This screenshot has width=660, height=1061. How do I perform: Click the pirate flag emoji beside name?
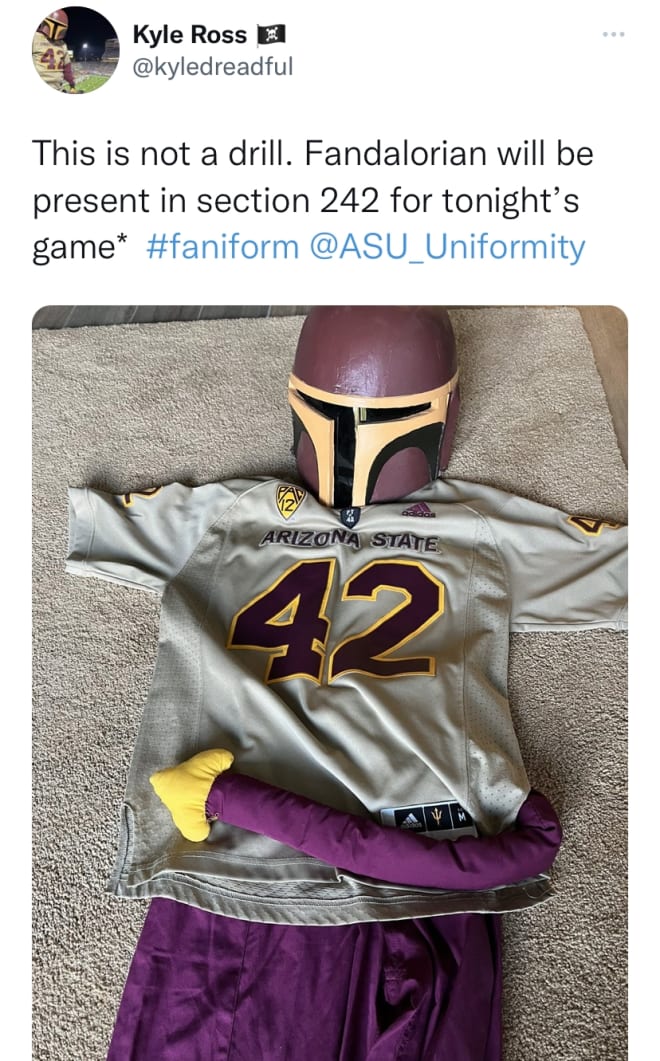271,34
